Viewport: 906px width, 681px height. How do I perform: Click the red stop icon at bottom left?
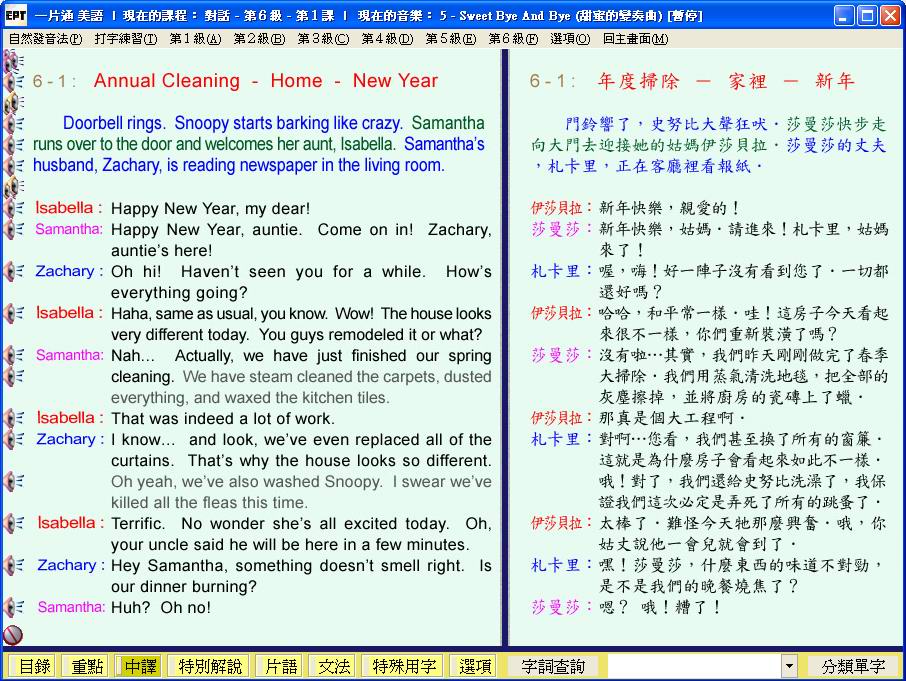13,634
